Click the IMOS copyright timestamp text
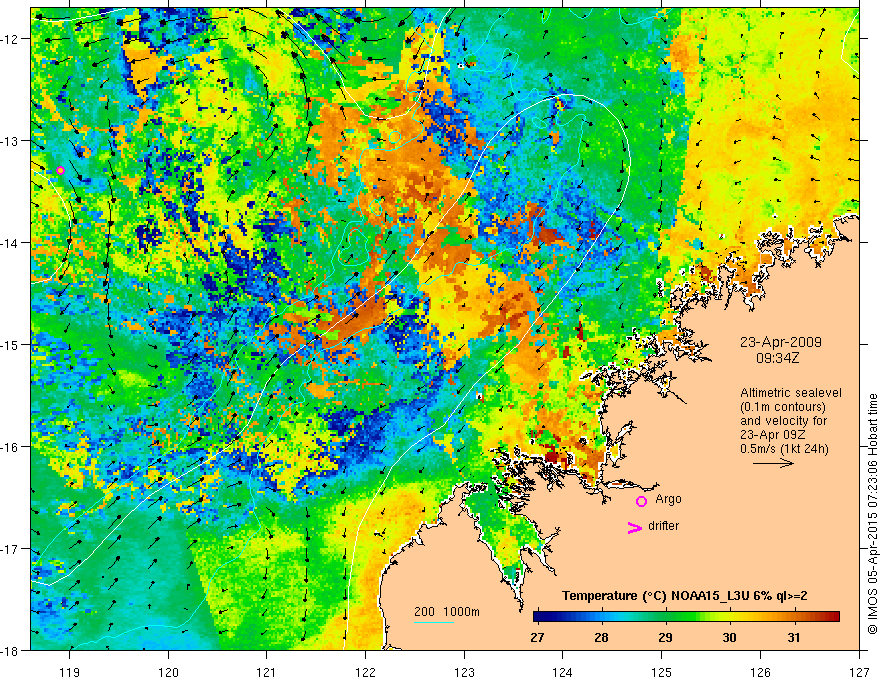Viewport: 880px width, 680px height. 872,514
